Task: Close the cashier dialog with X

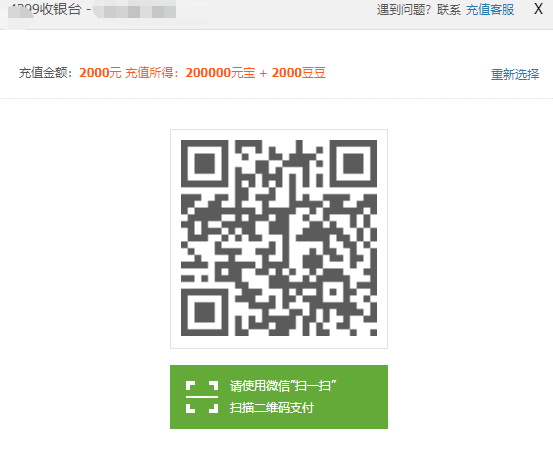Action: tap(538, 9)
